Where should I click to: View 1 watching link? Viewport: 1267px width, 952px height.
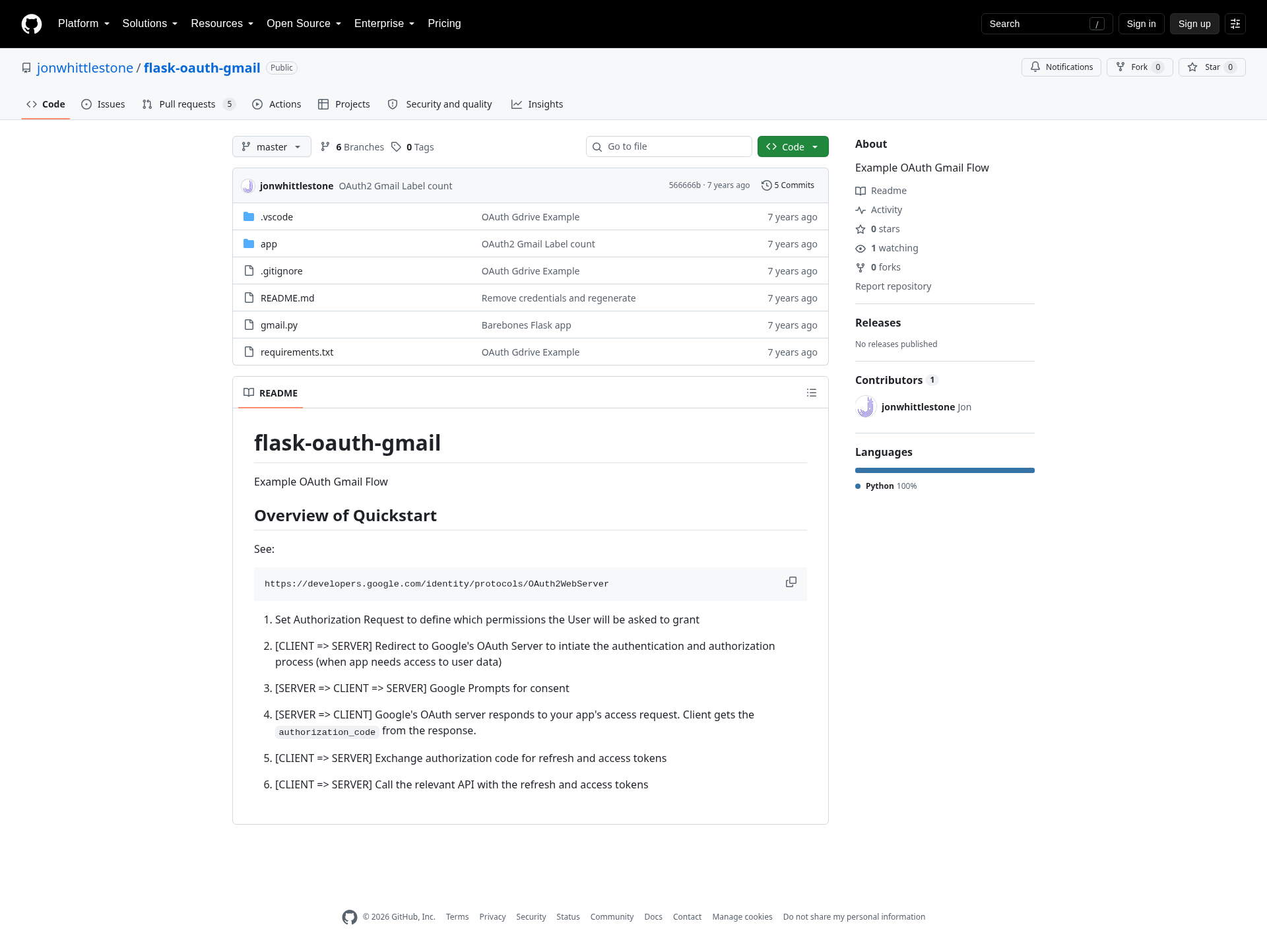[x=887, y=248]
